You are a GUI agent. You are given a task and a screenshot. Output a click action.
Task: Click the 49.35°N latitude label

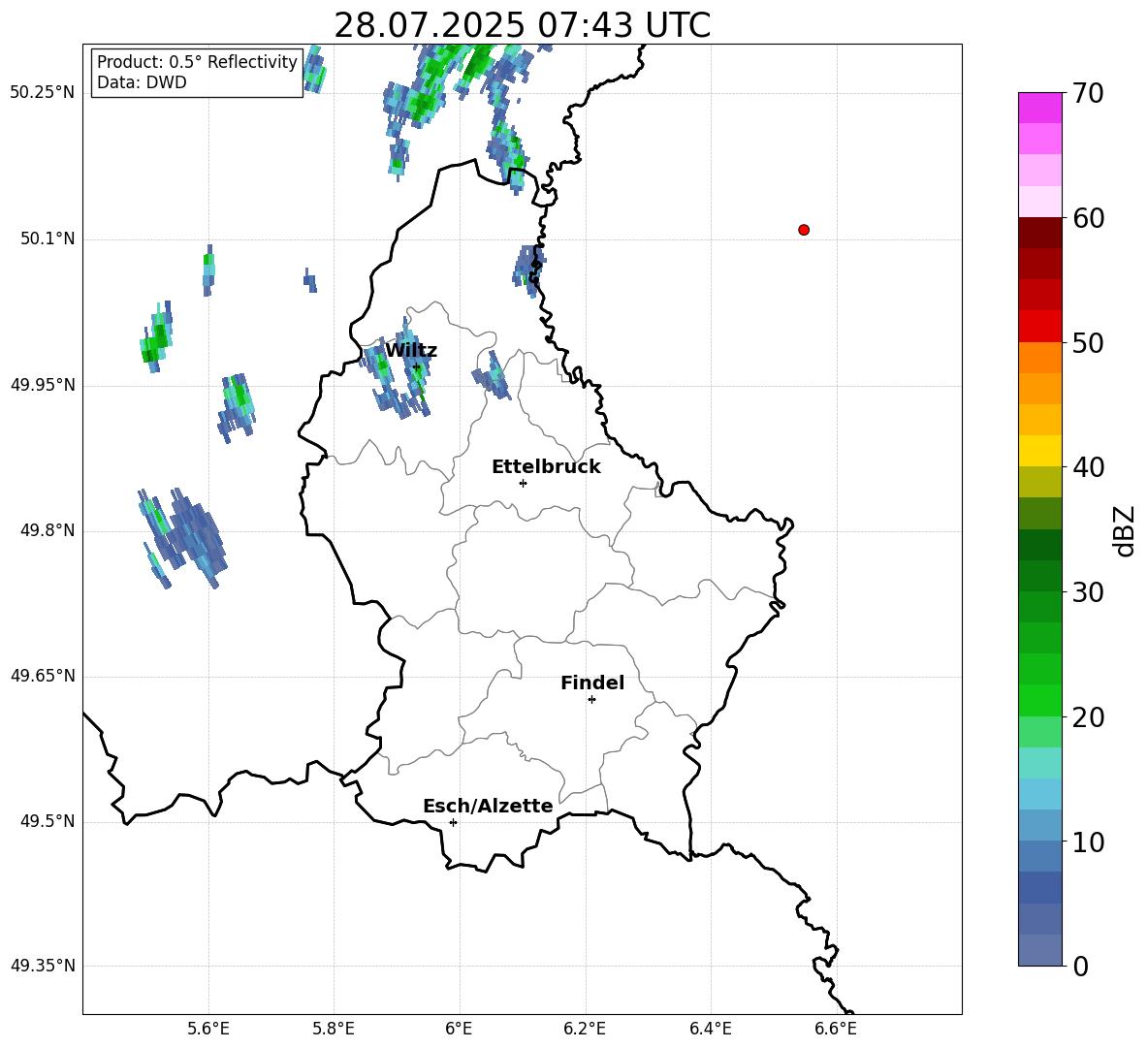pyautogui.click(x=42, y=966)
